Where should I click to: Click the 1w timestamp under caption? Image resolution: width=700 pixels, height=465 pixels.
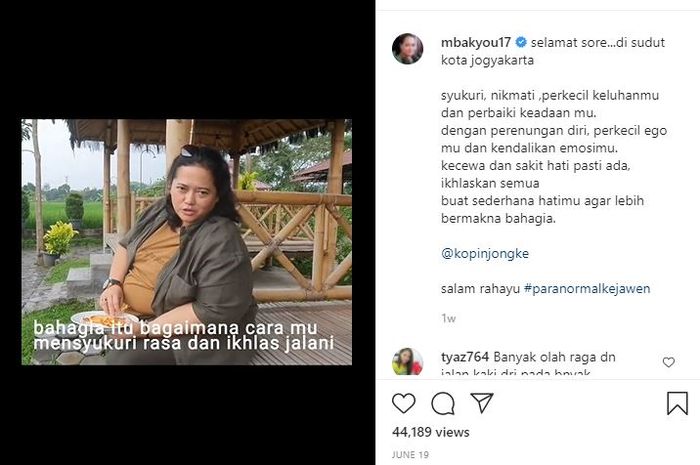click(x=448, y=318)
